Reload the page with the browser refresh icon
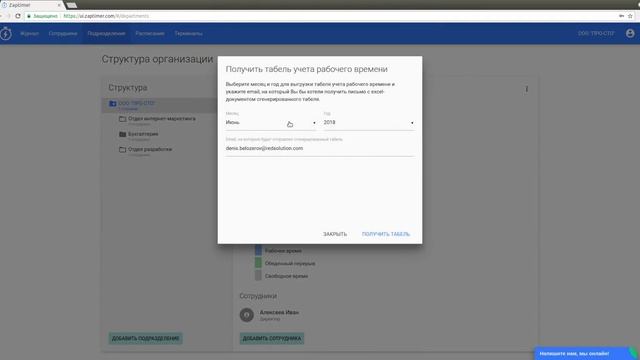 (18, 16)
